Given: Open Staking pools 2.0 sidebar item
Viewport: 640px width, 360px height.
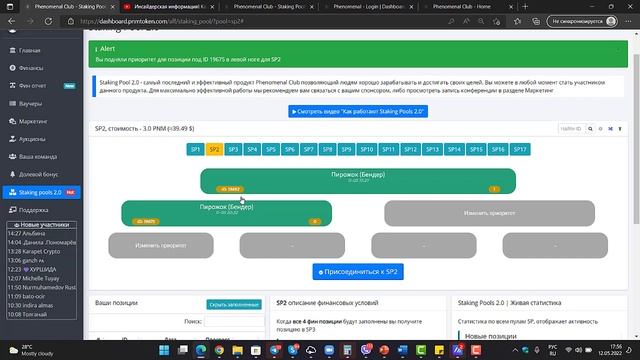Looking at the screenshot, I should coord(41,192).
